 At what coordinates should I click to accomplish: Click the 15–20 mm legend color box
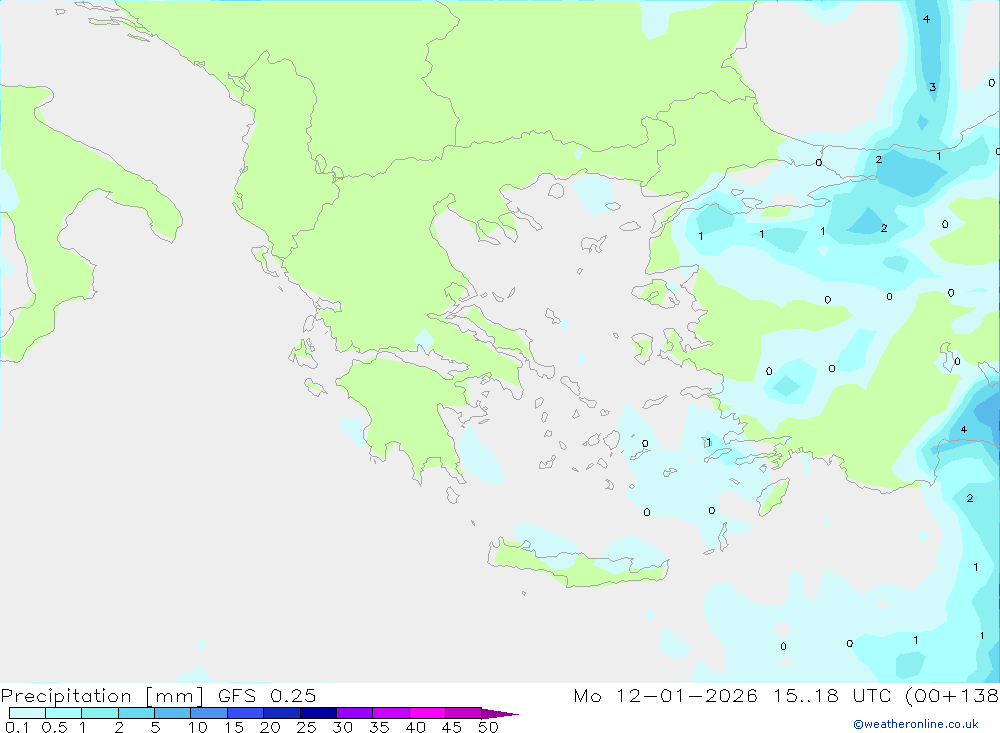(245, 713)
